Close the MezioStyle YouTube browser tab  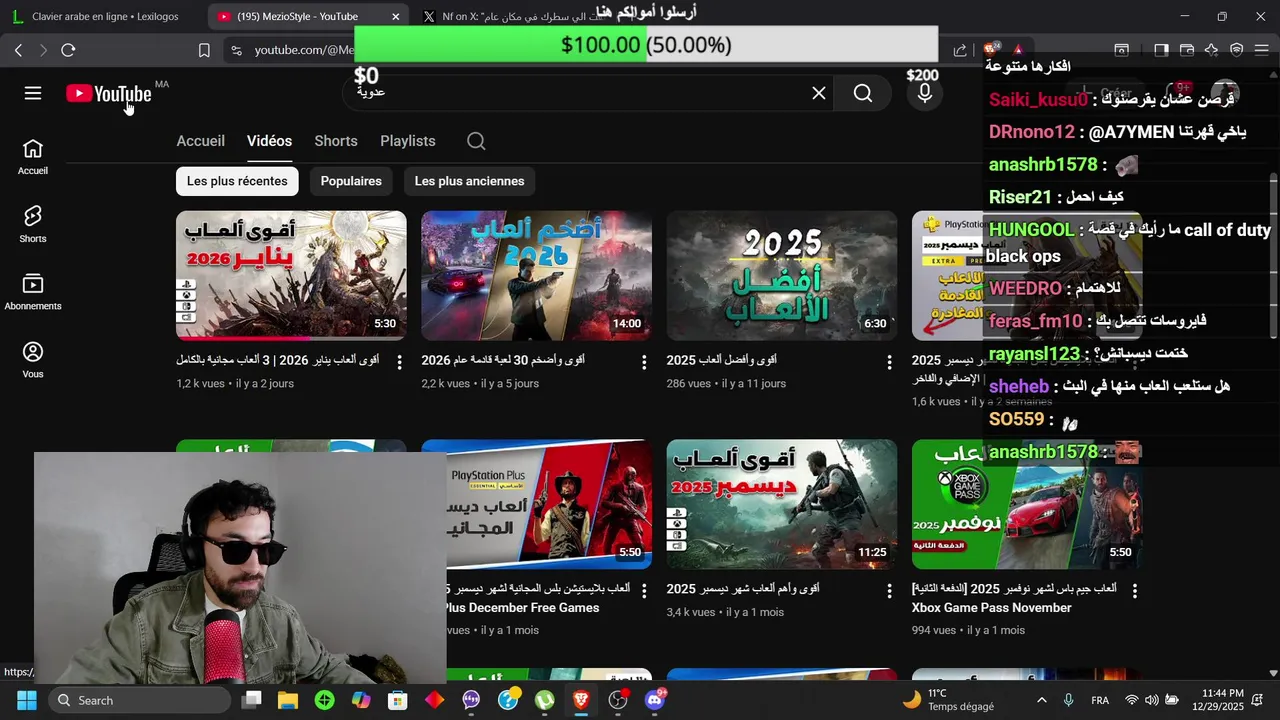click(396, 16)
